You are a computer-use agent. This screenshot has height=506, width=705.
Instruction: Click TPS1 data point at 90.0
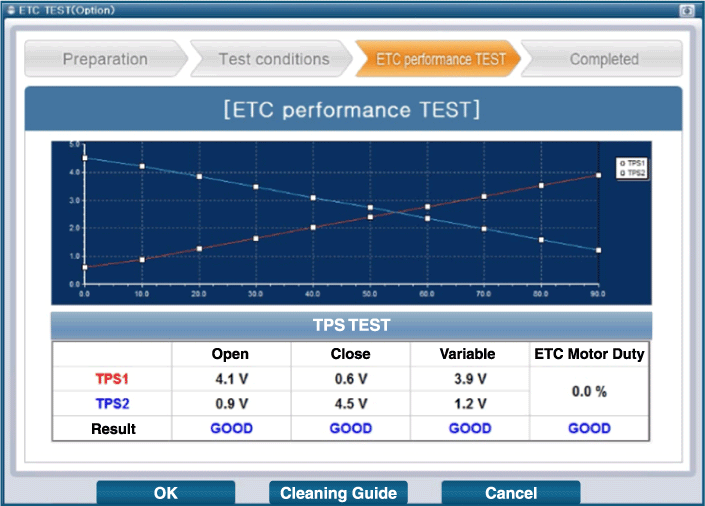pyautogui.click(x=598, y=175)
